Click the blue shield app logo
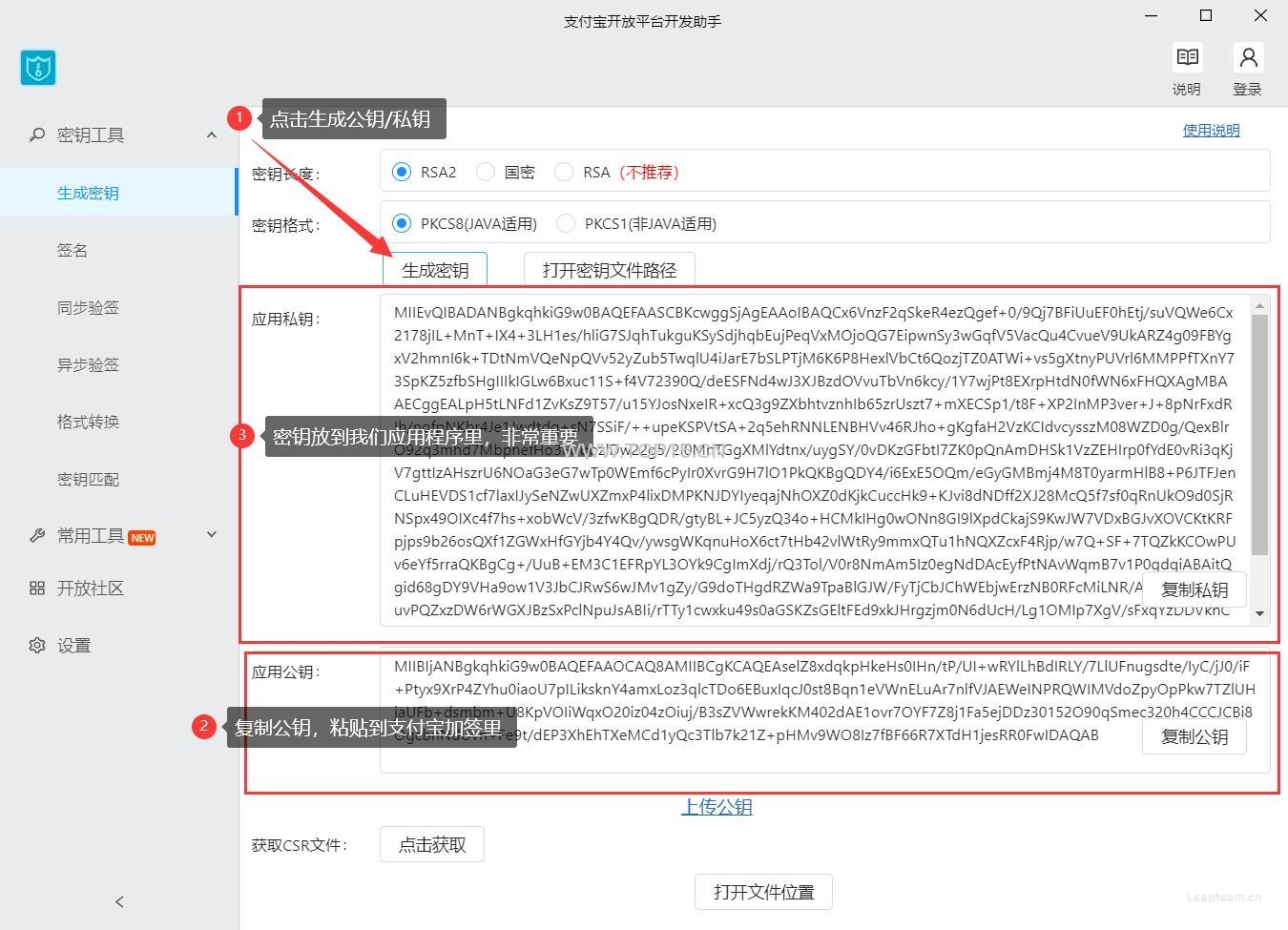Viewport: 1288px width, 930px height. coord(38,68)
